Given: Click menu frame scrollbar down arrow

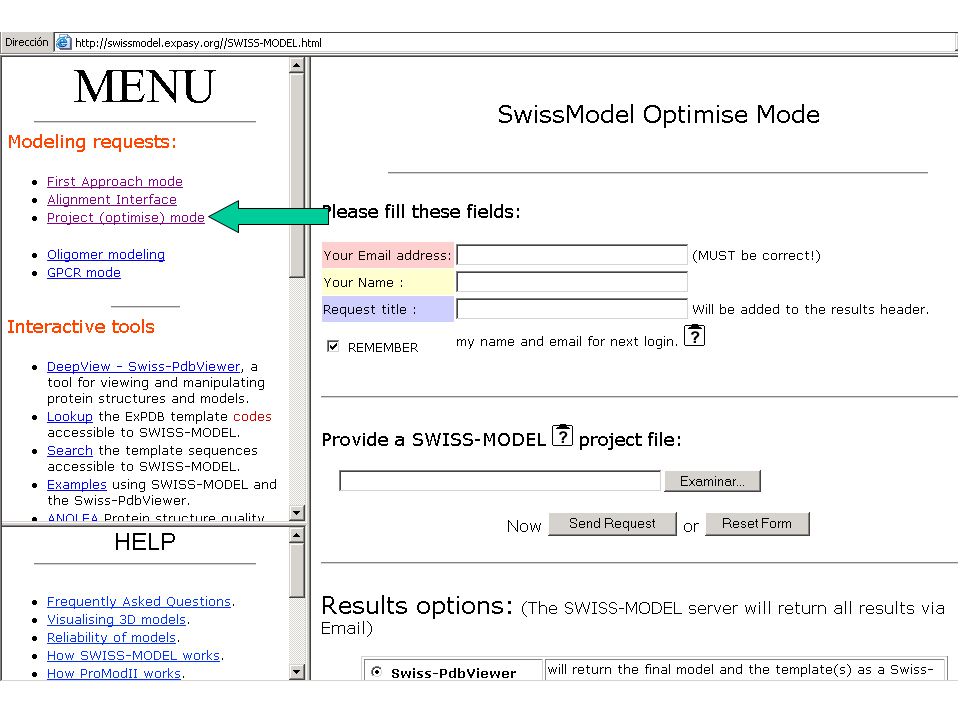Looking at the screenshot, I should click(x=297, y=513).
